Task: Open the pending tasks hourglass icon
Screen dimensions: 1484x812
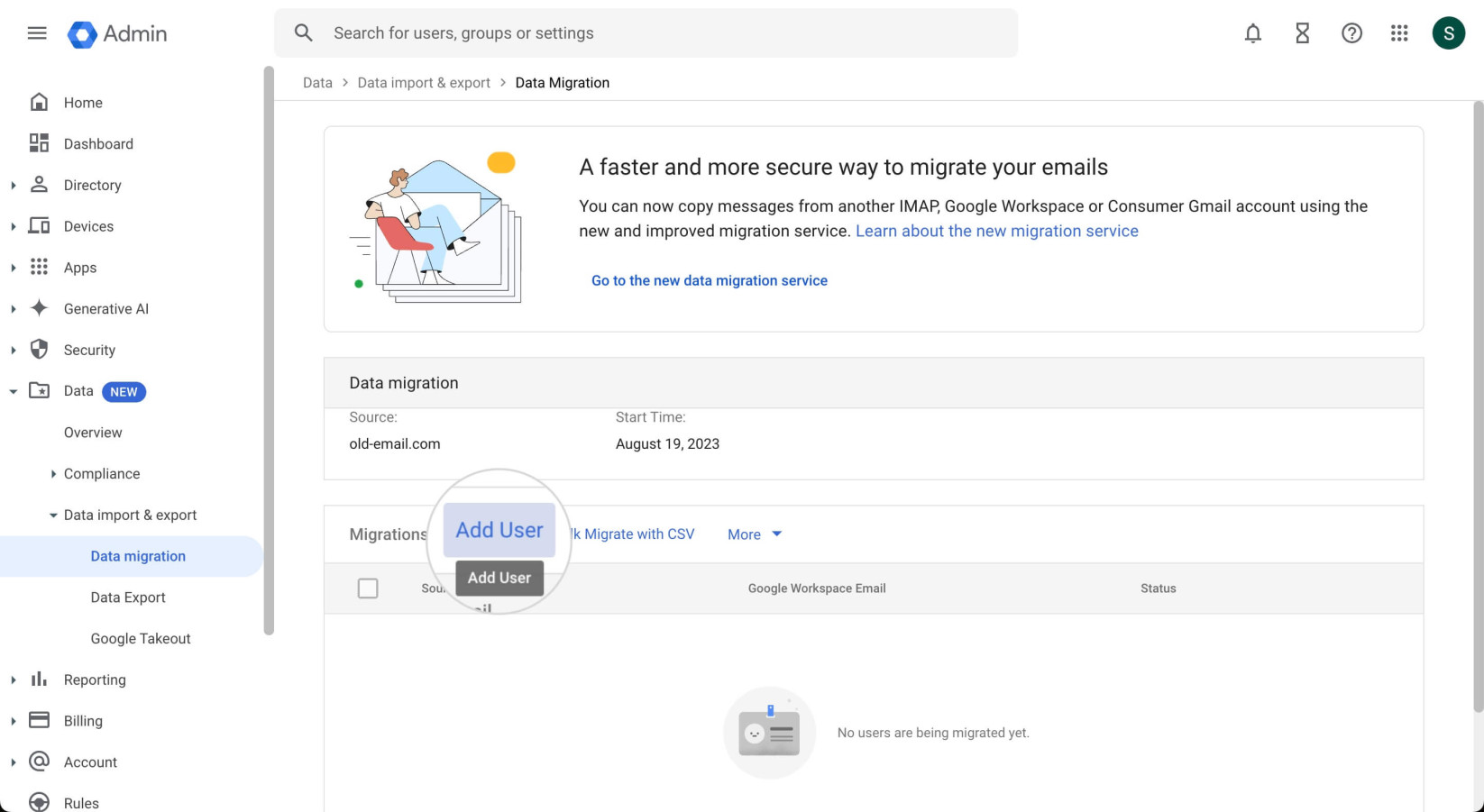Action: tap(1302, 33)
